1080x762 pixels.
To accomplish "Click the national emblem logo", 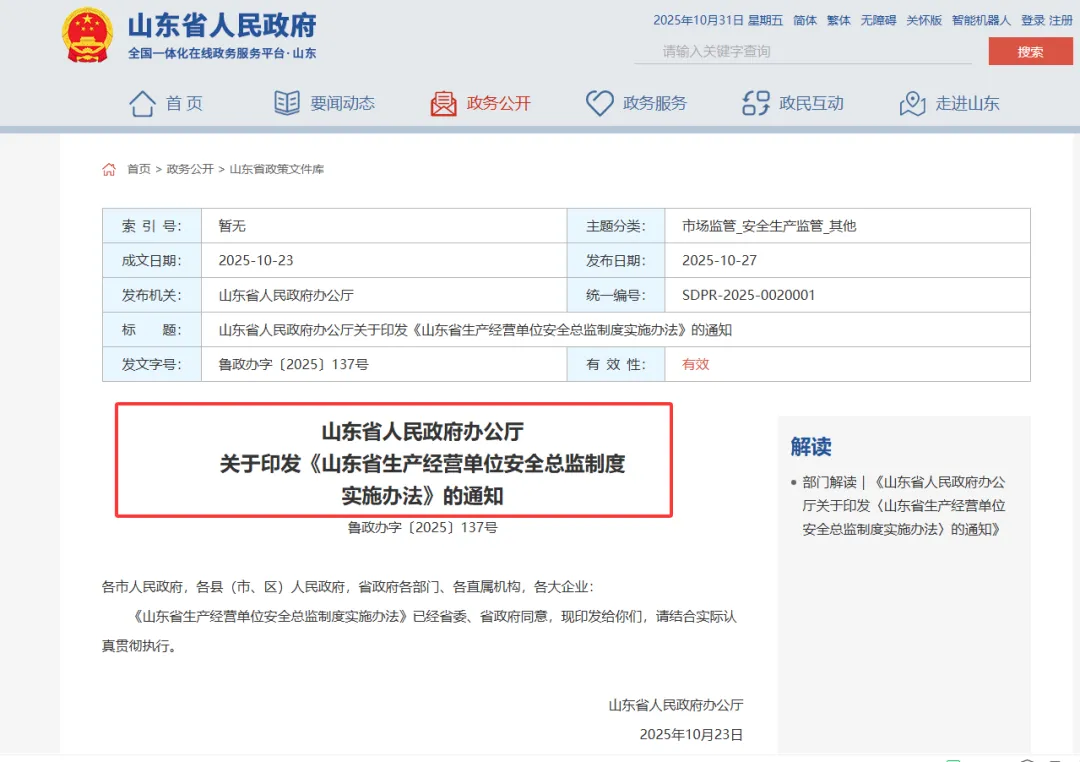I will 87,33.
